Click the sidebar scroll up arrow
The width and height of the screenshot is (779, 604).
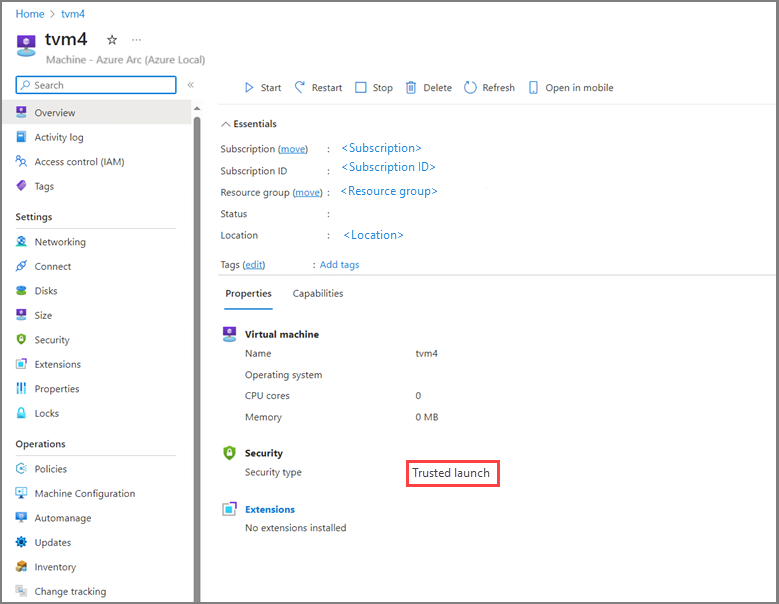pyautogui.click(x=197, y=108)
